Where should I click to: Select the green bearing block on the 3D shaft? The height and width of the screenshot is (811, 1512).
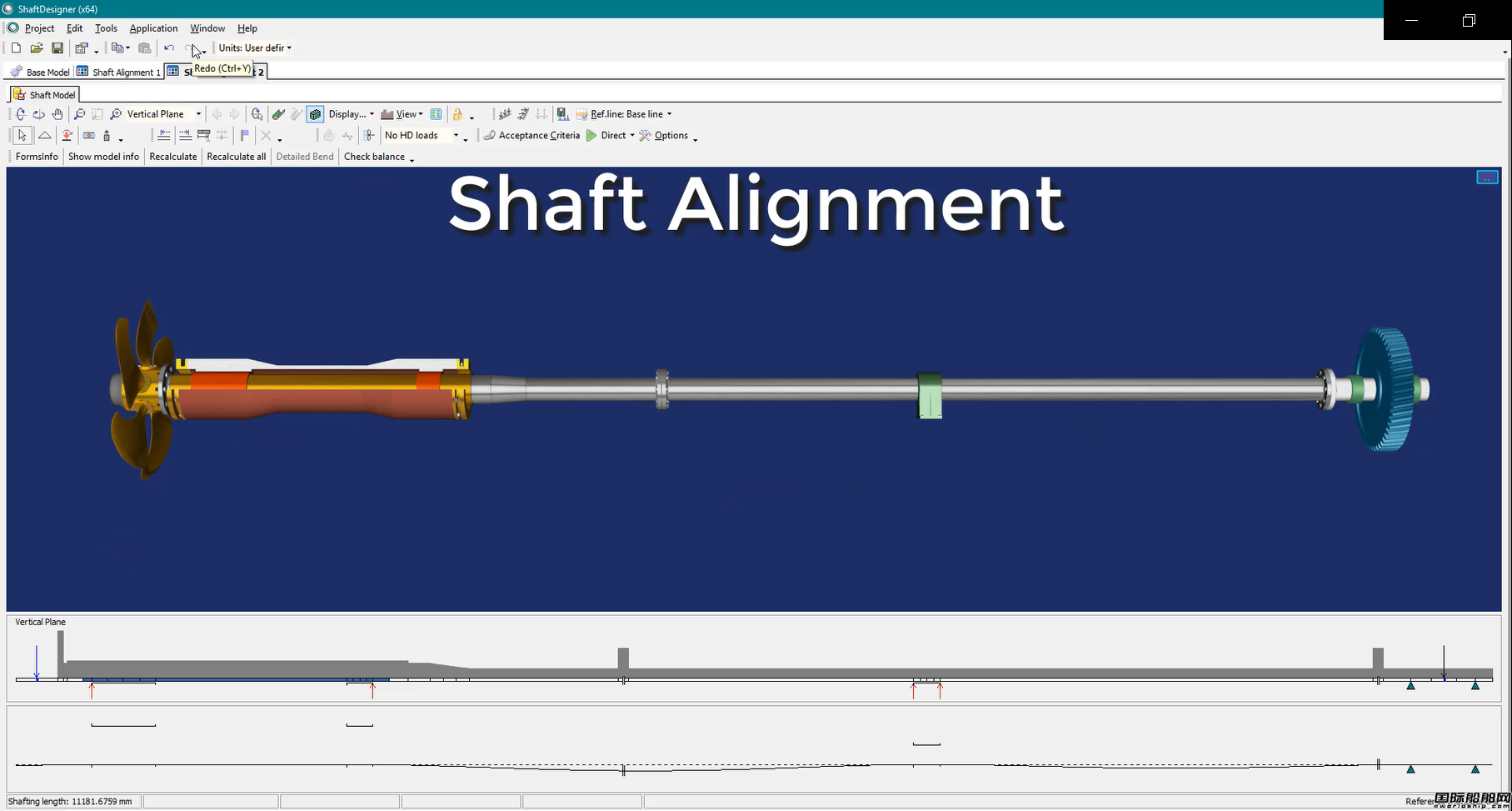930,395
